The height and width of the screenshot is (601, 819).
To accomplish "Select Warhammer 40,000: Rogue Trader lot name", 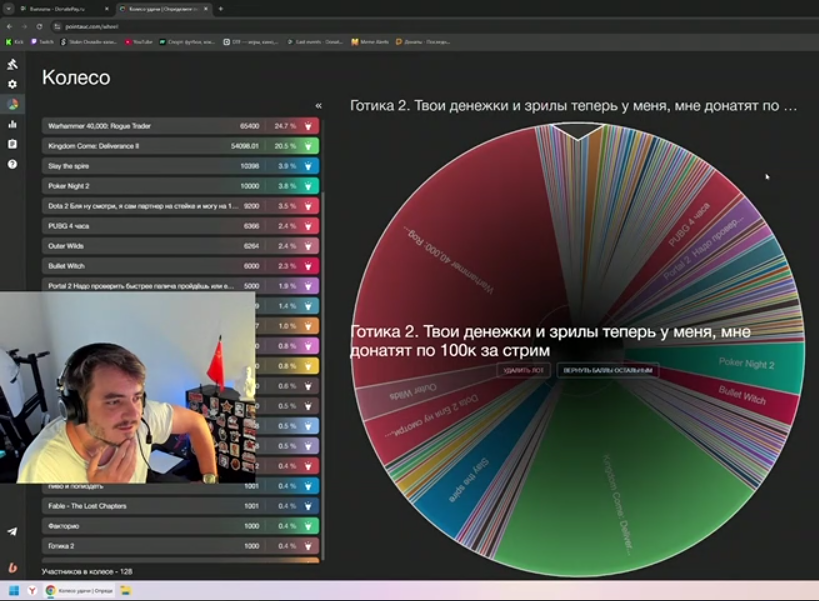I will (99, 126).
